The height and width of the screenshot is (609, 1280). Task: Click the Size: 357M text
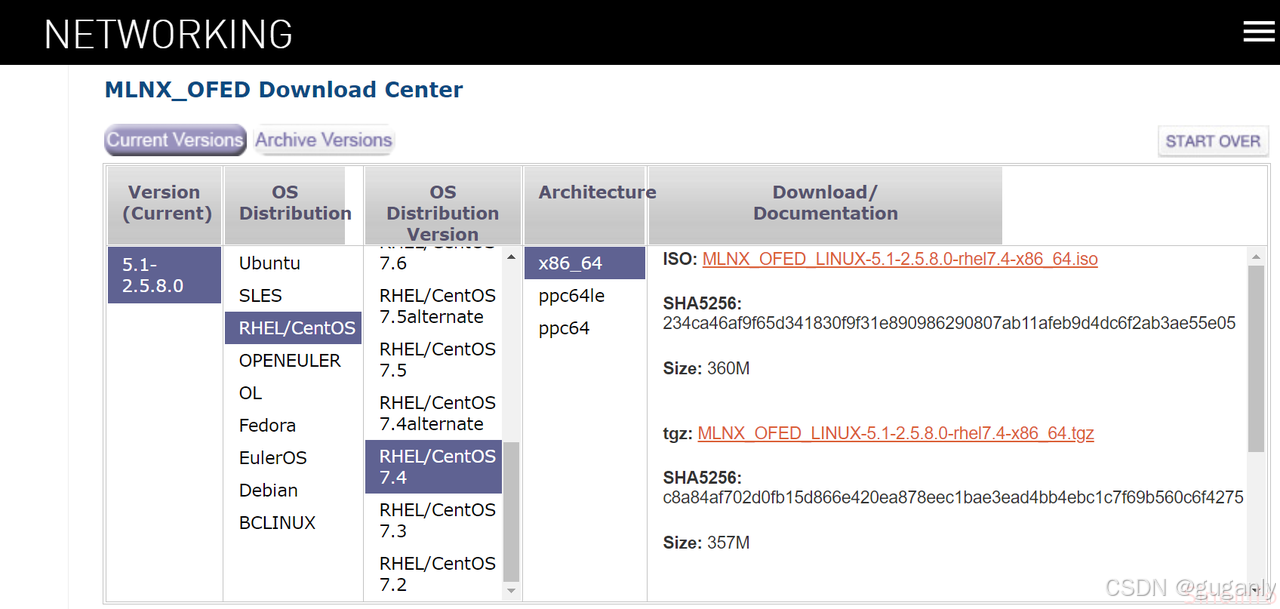click(706, 542)
